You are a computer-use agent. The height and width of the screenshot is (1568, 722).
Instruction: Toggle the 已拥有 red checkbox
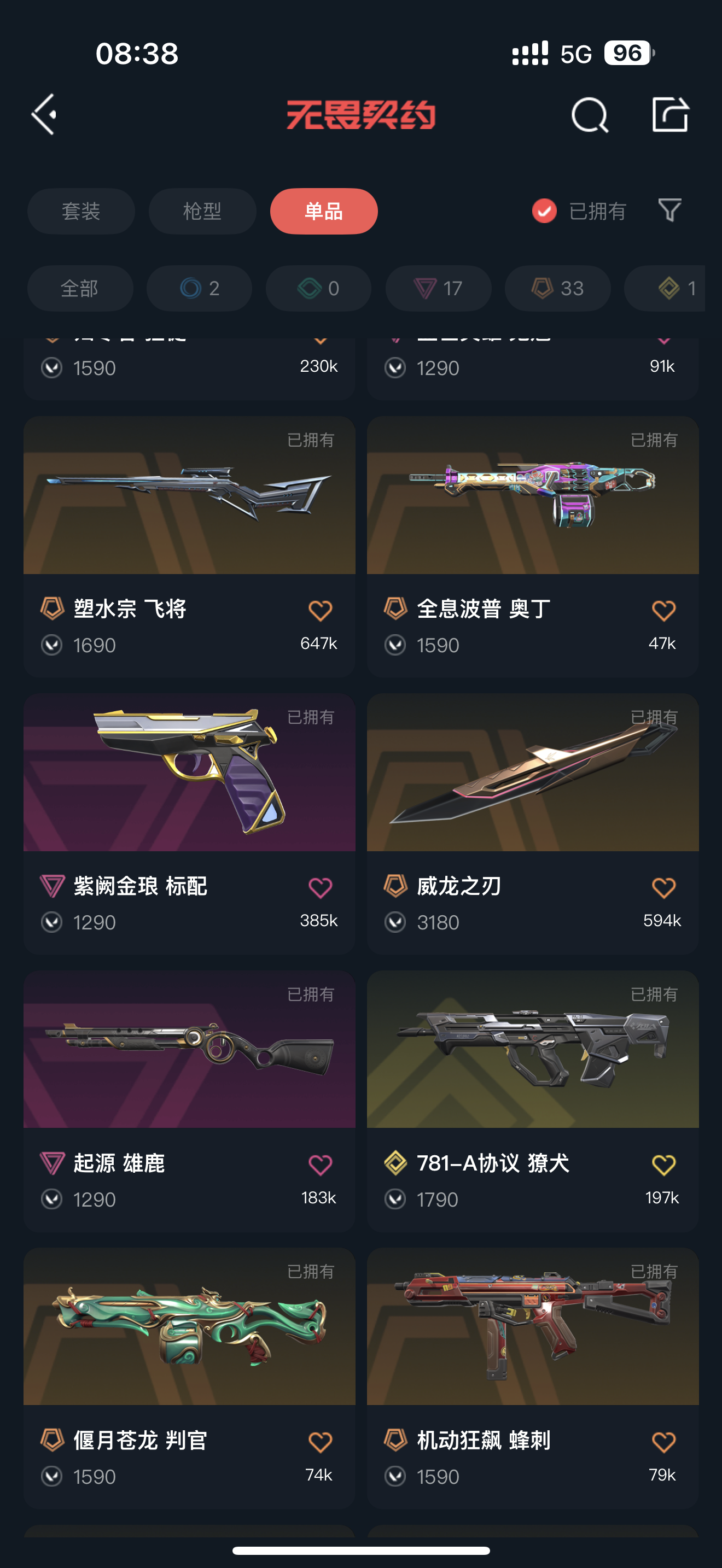(544, 211)
